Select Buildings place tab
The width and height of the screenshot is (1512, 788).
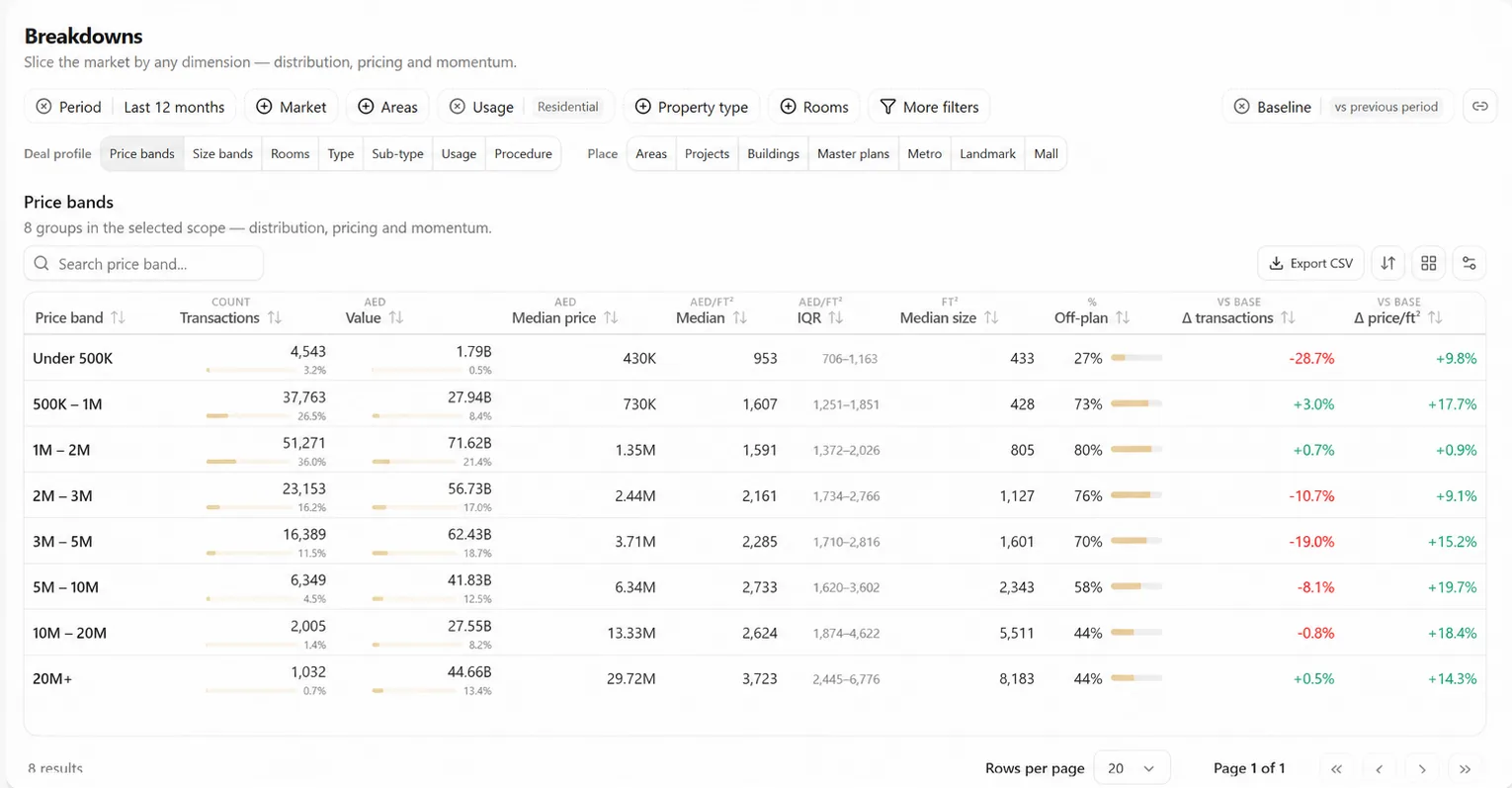click(773, 153)
